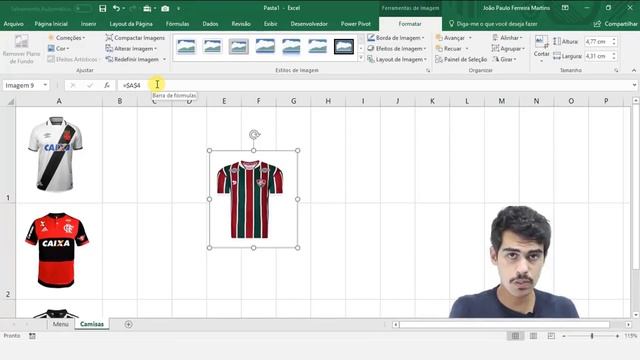Select column H header
640x360 pixels.
[328, 101]
